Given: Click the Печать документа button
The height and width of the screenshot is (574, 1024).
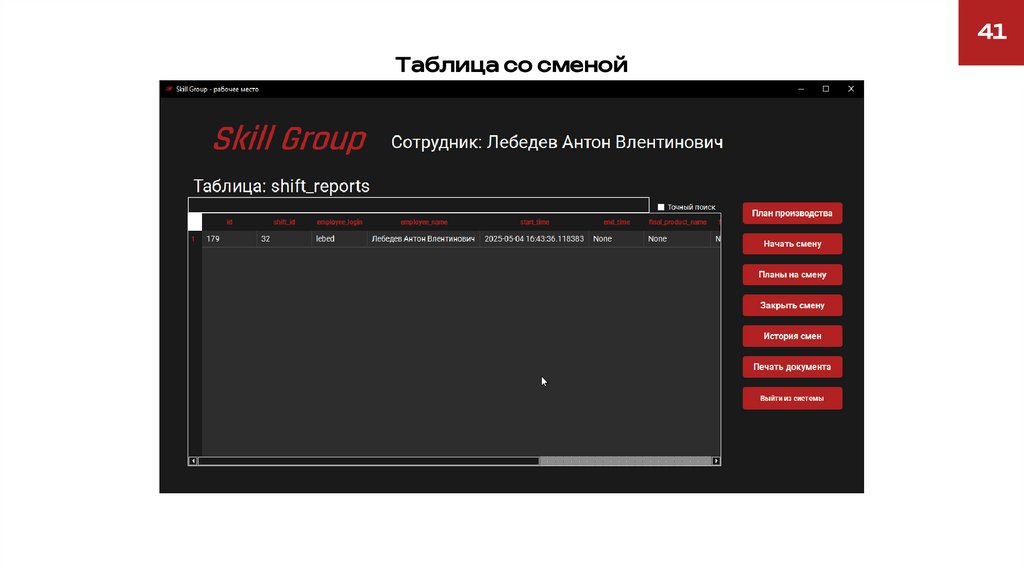Looking at the screenshot, I should pos(792,367).
